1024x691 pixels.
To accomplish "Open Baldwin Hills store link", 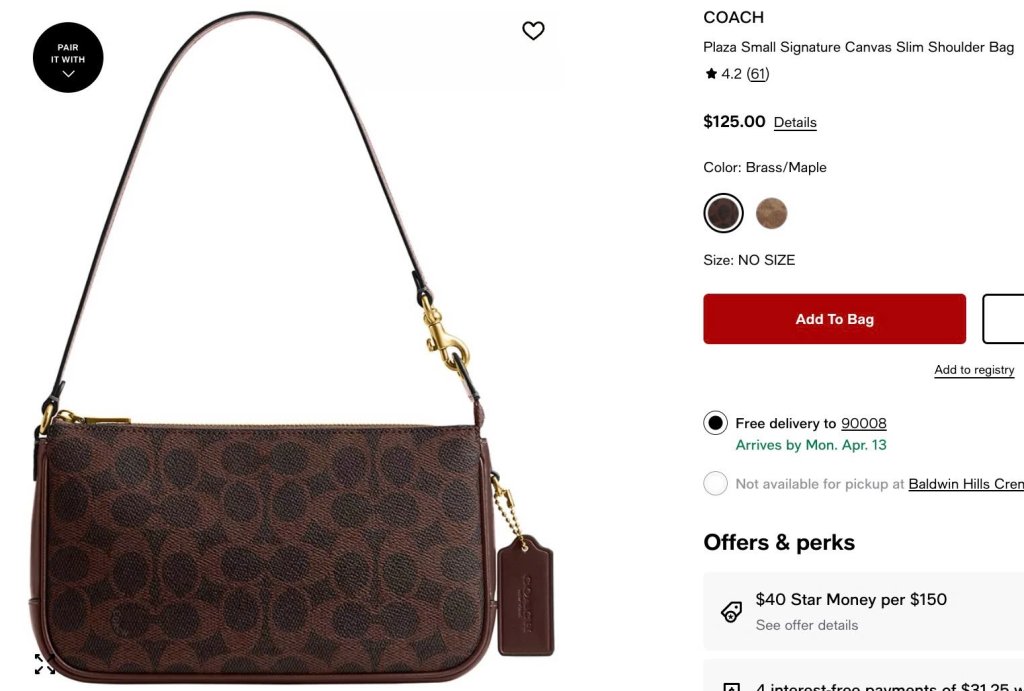I will (966, 484).
